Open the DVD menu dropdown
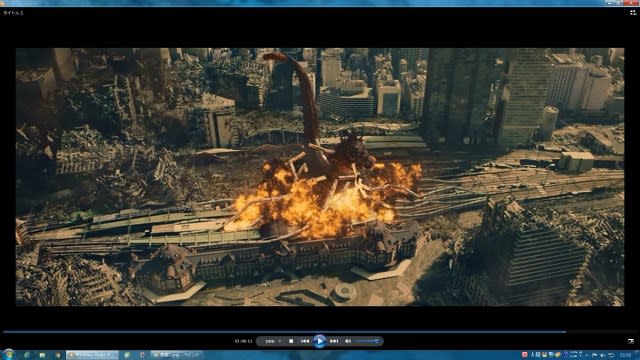 tap(272, 341)
